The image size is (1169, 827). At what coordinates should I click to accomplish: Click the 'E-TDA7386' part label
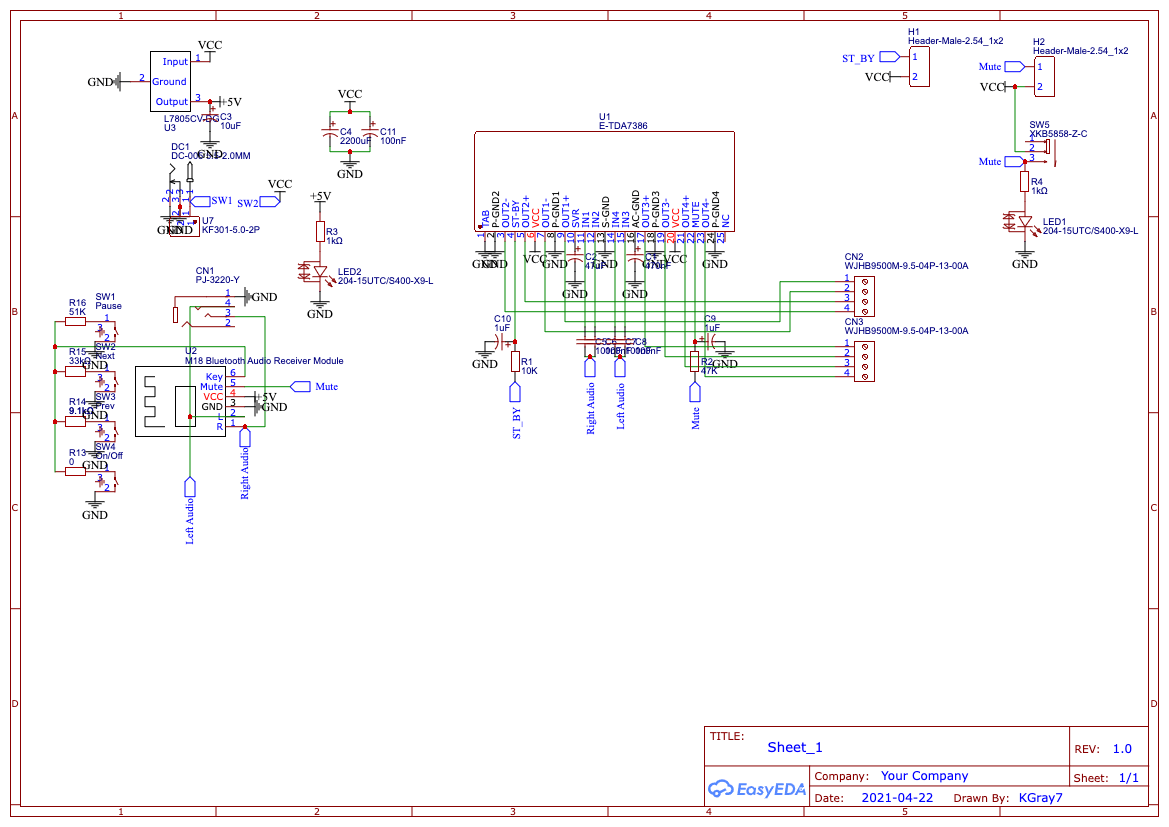point(623,125)
